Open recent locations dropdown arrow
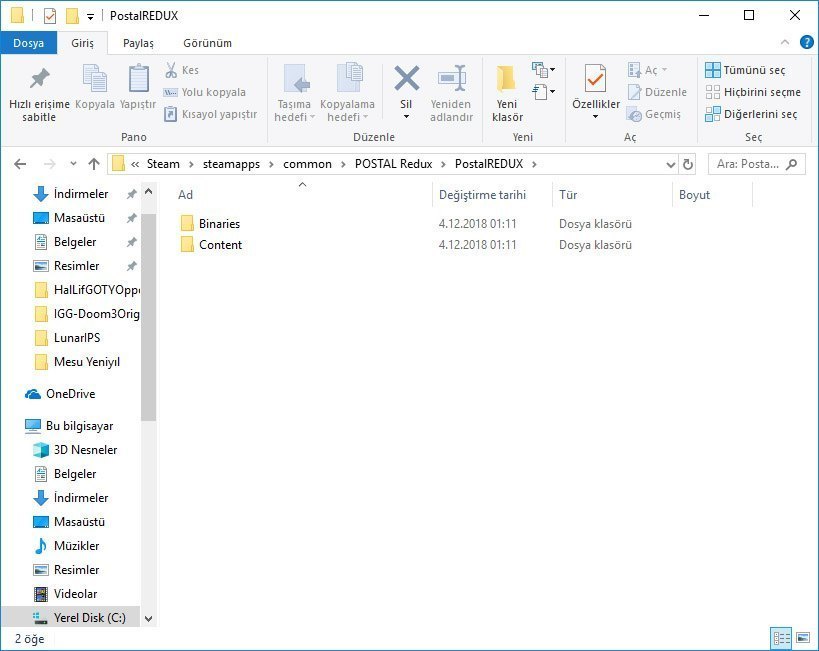 click(73, 164)
